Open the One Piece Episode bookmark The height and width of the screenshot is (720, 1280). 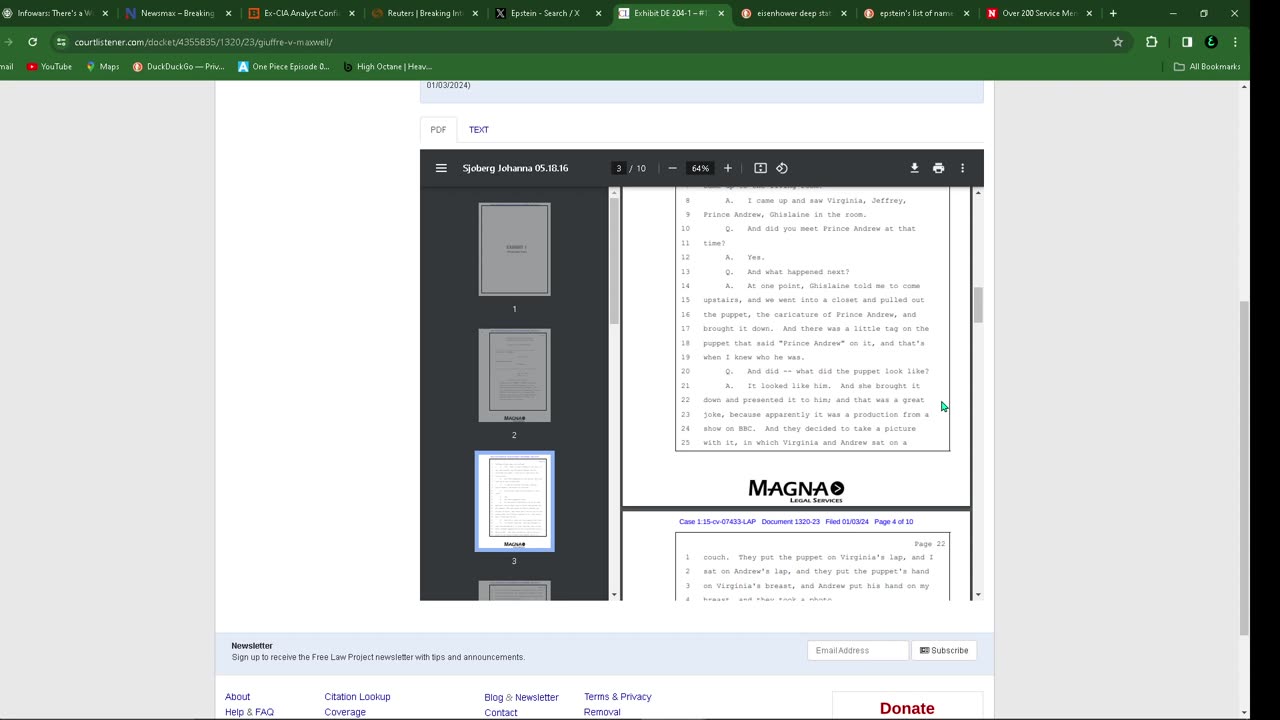283,67
